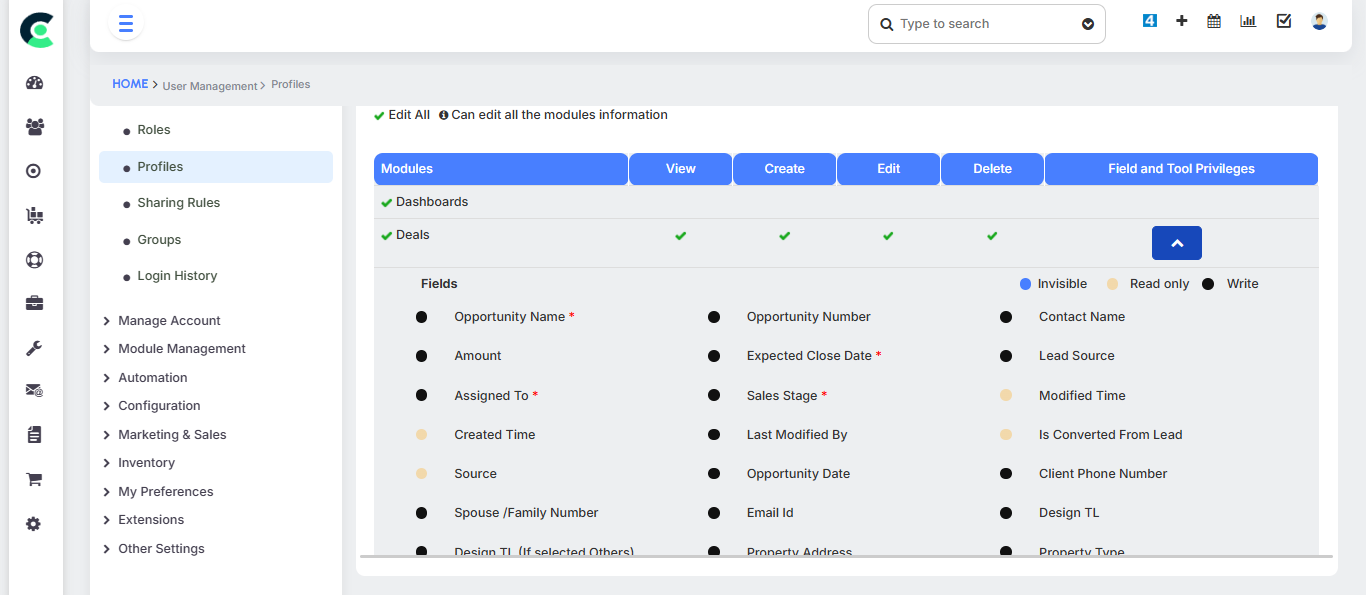Open the search box dropdown arrow
The height and width of the screenshot is (595, 1366).
[1088, 25]
